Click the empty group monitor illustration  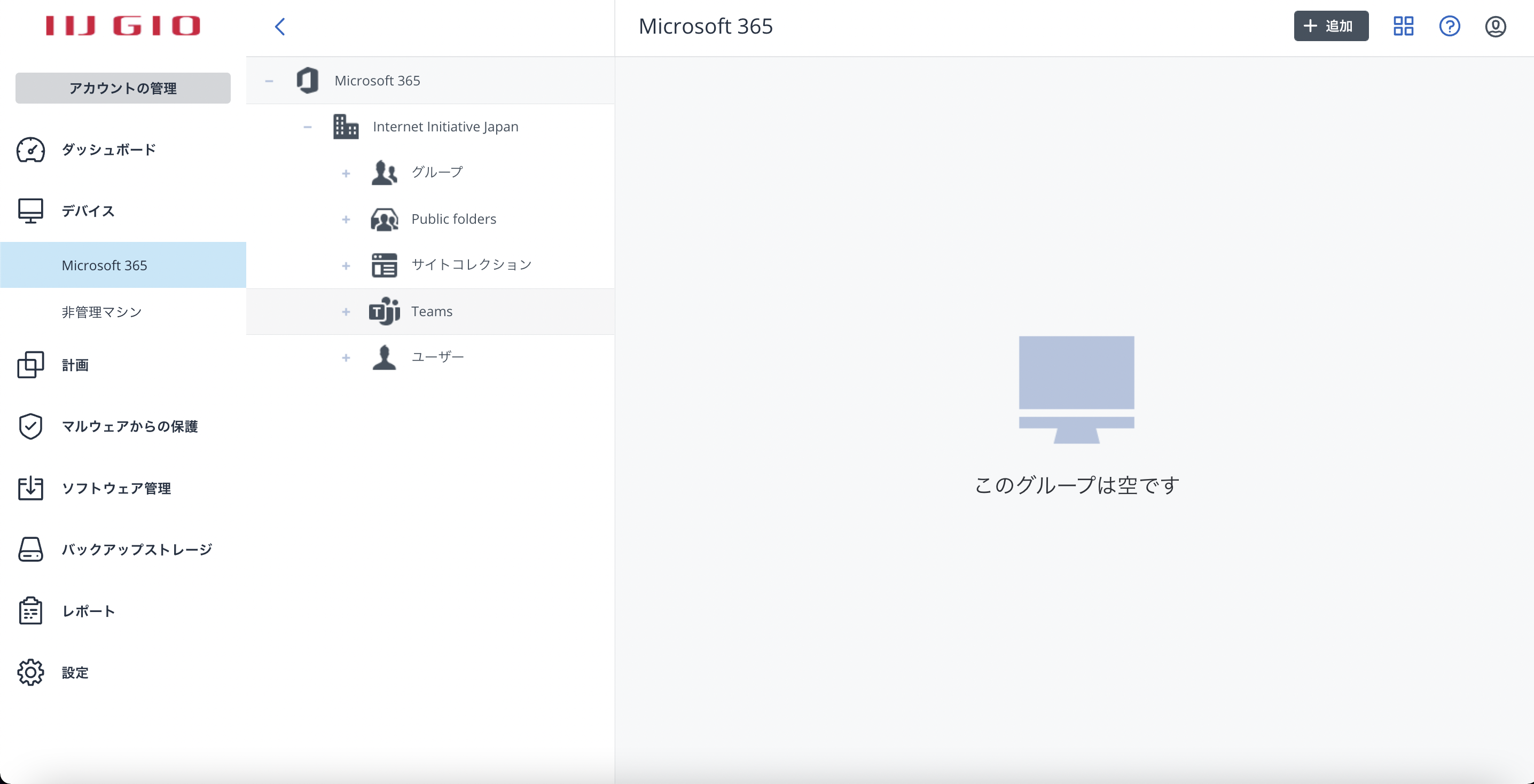(x=1077, y=390)
